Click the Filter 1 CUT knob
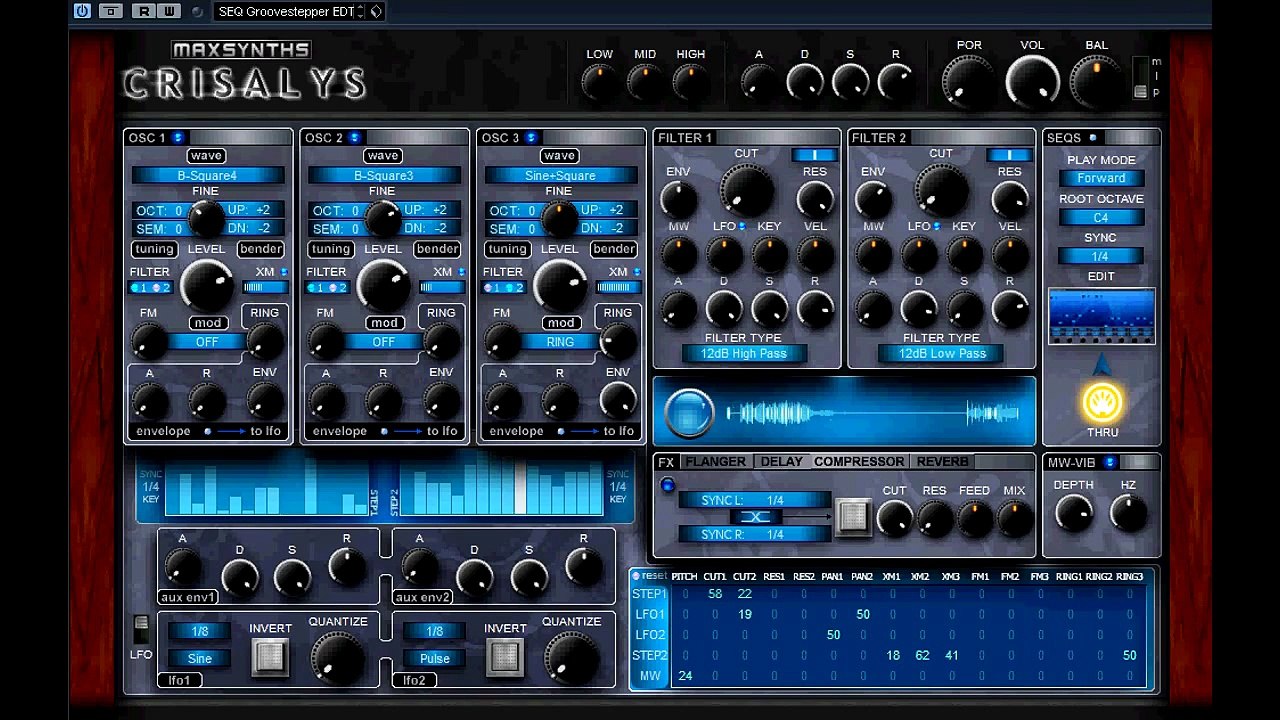Viewport: 1280px width, 720px height. tap(747, 189)
